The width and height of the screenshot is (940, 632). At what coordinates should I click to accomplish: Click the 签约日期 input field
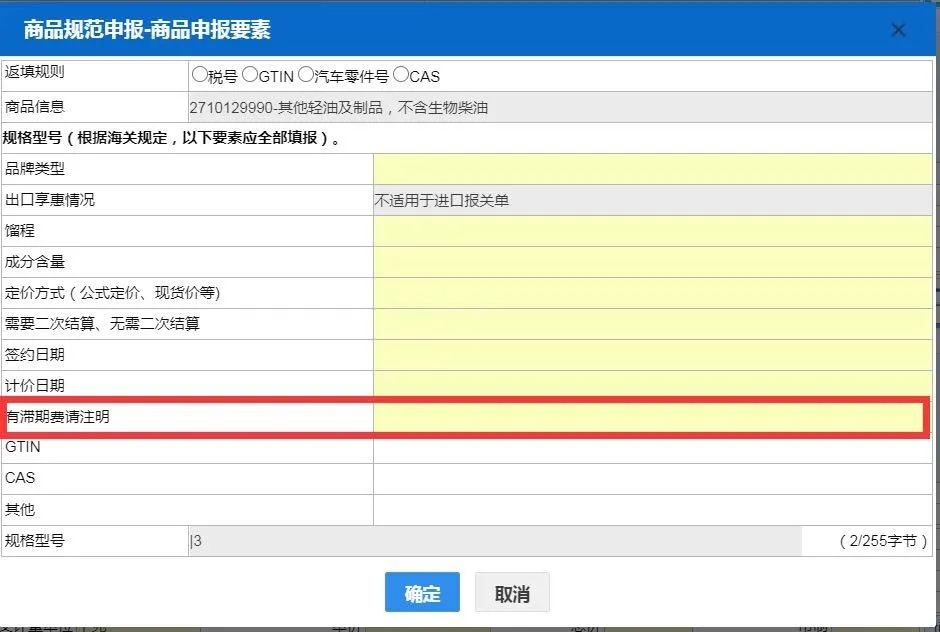pyautogui.click(x=652, y=355)
